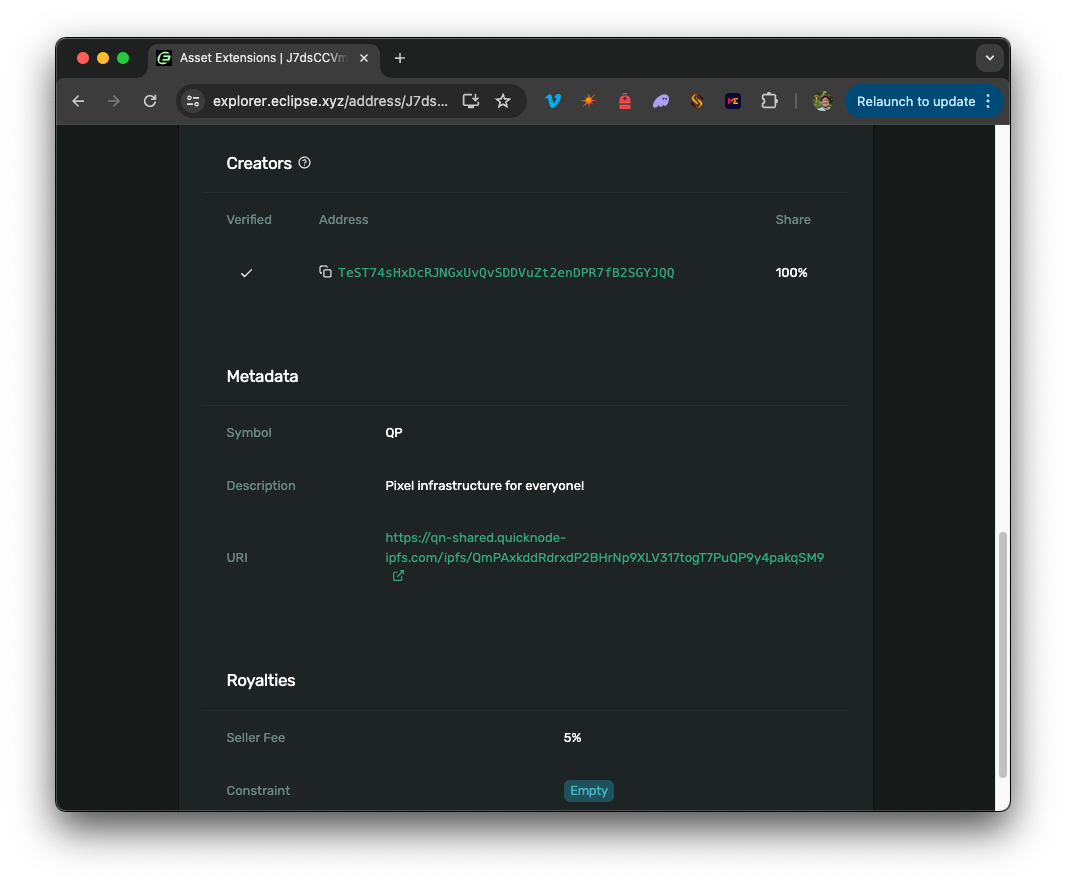
Task: Open the Vimeo bookmark icon
Action: coord(553,101)
